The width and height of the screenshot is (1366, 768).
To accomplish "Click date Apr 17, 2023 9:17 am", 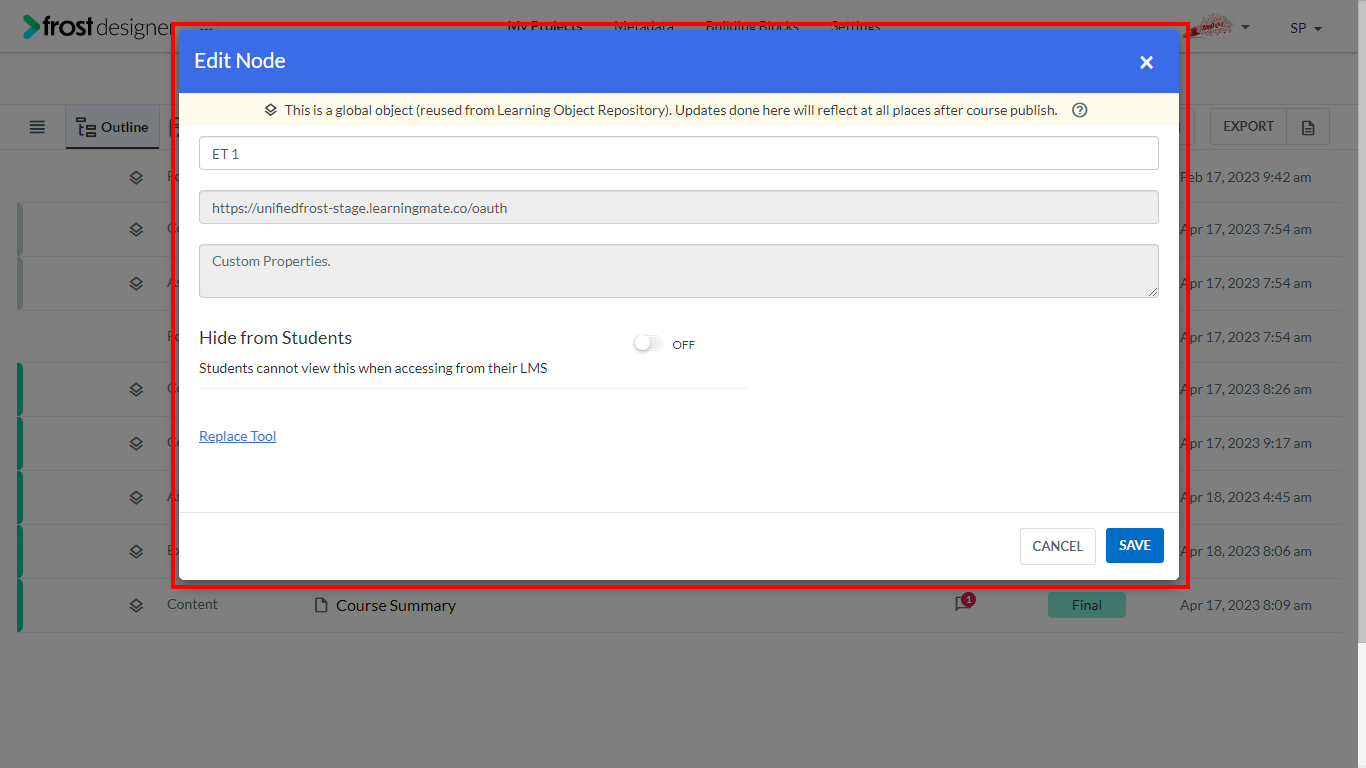I will click(1246, 443).
